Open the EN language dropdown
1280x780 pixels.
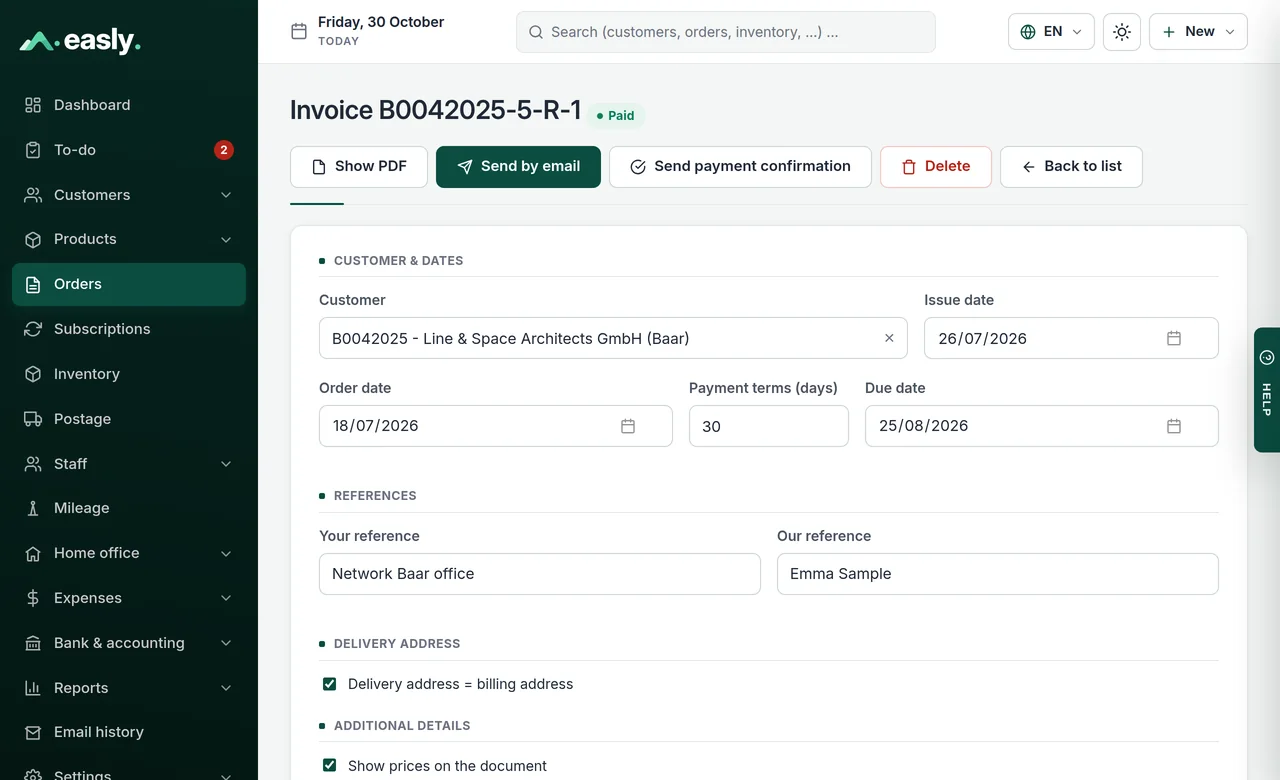[x=1051, y=32]
